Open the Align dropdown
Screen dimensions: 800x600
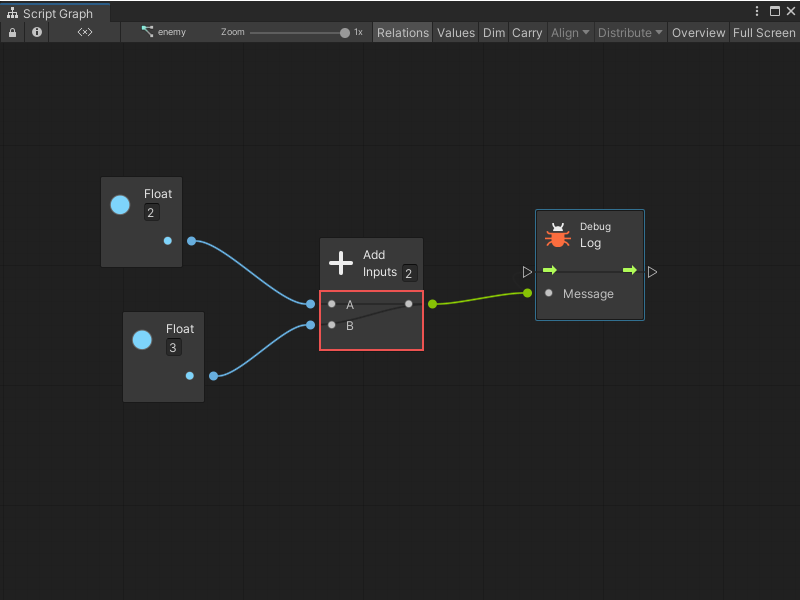(570, 32)
